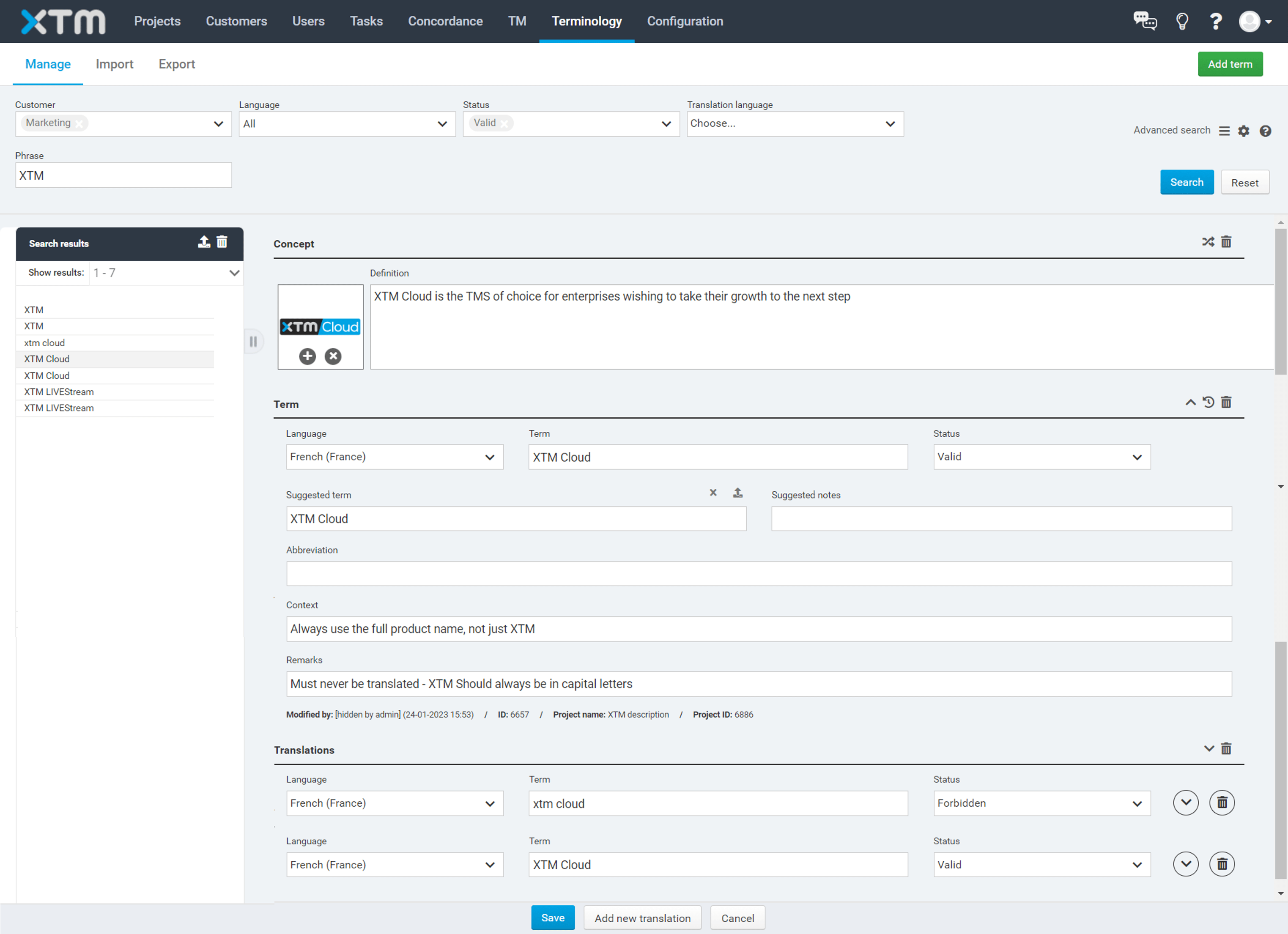Open the Term Language French (France) dropdown

click(x=395, y=457)
